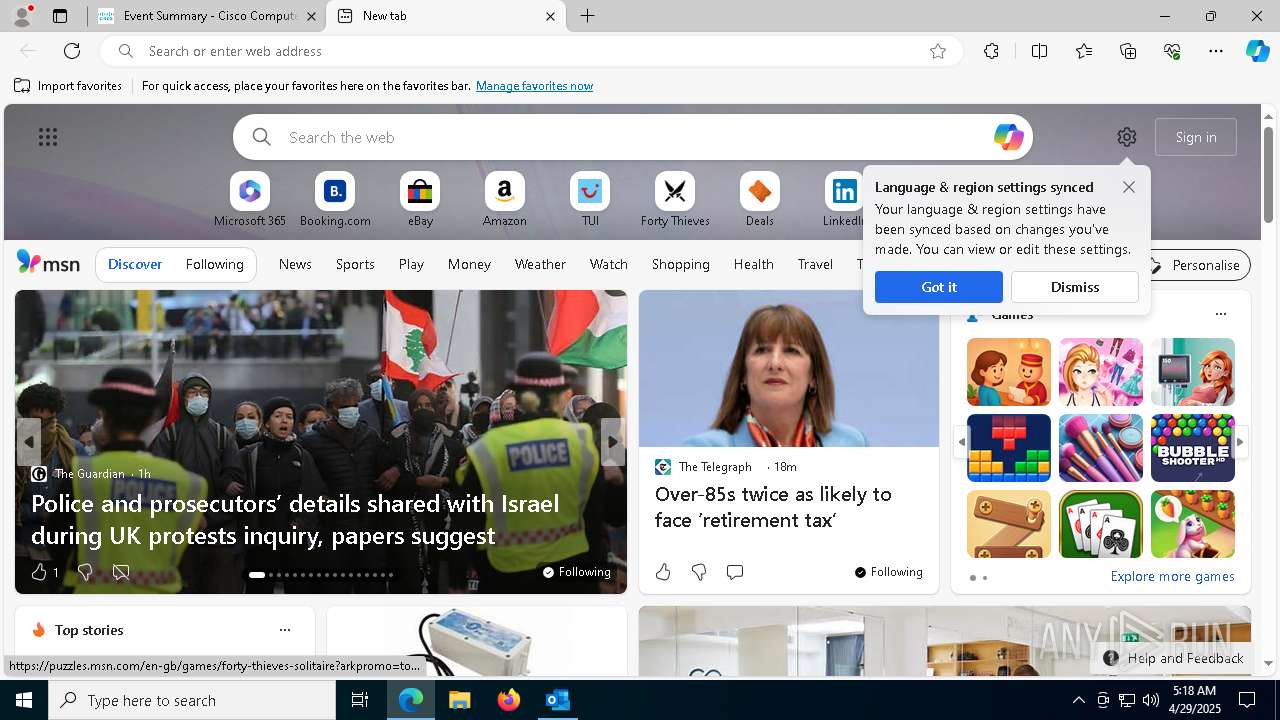1280x720 pixels.
Task: Dislike the Guardian police story
Action: pyautogui.click(x=85, y=572)
